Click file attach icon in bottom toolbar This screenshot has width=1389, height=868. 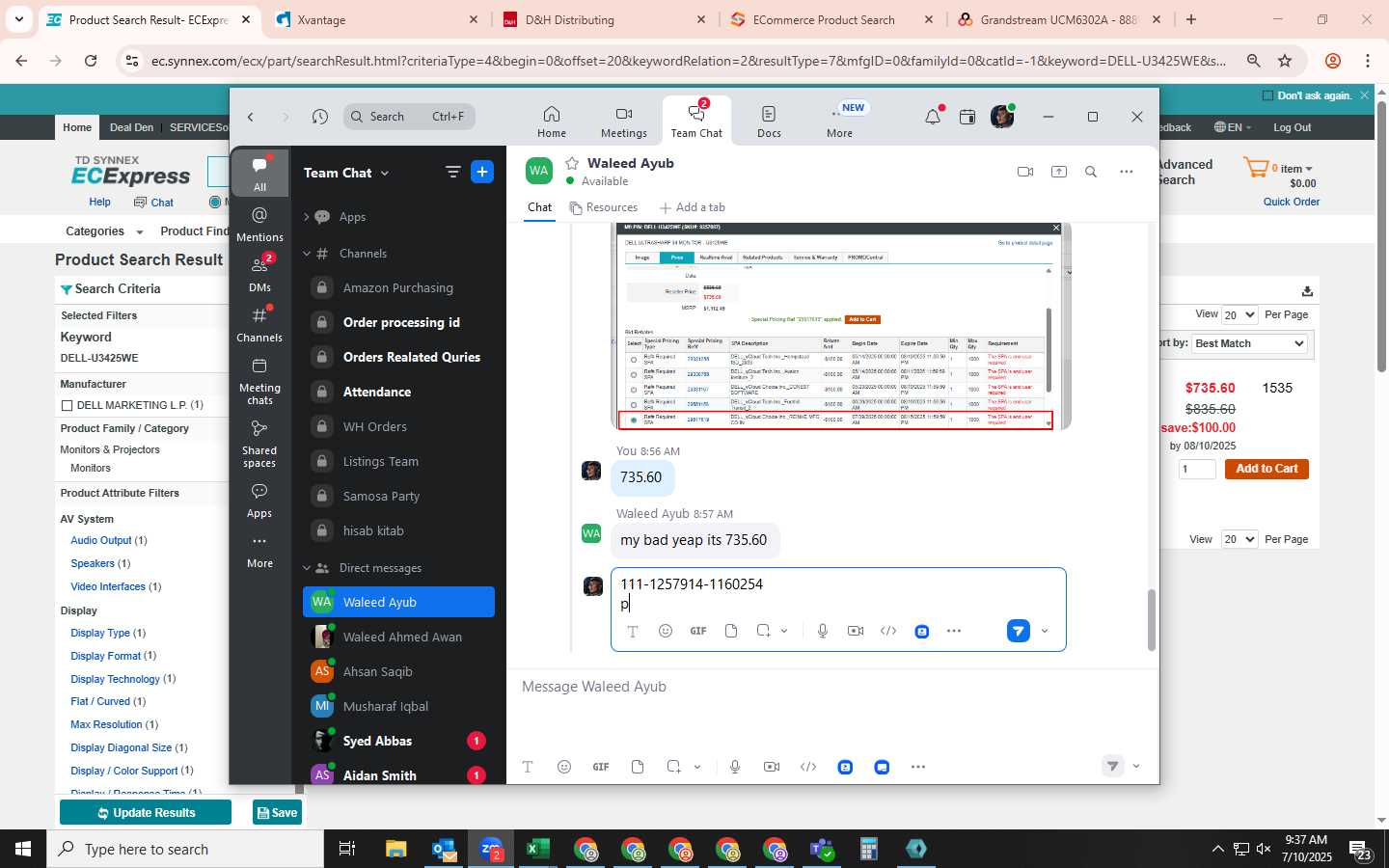pyautogui.click(x=638, y=767)
